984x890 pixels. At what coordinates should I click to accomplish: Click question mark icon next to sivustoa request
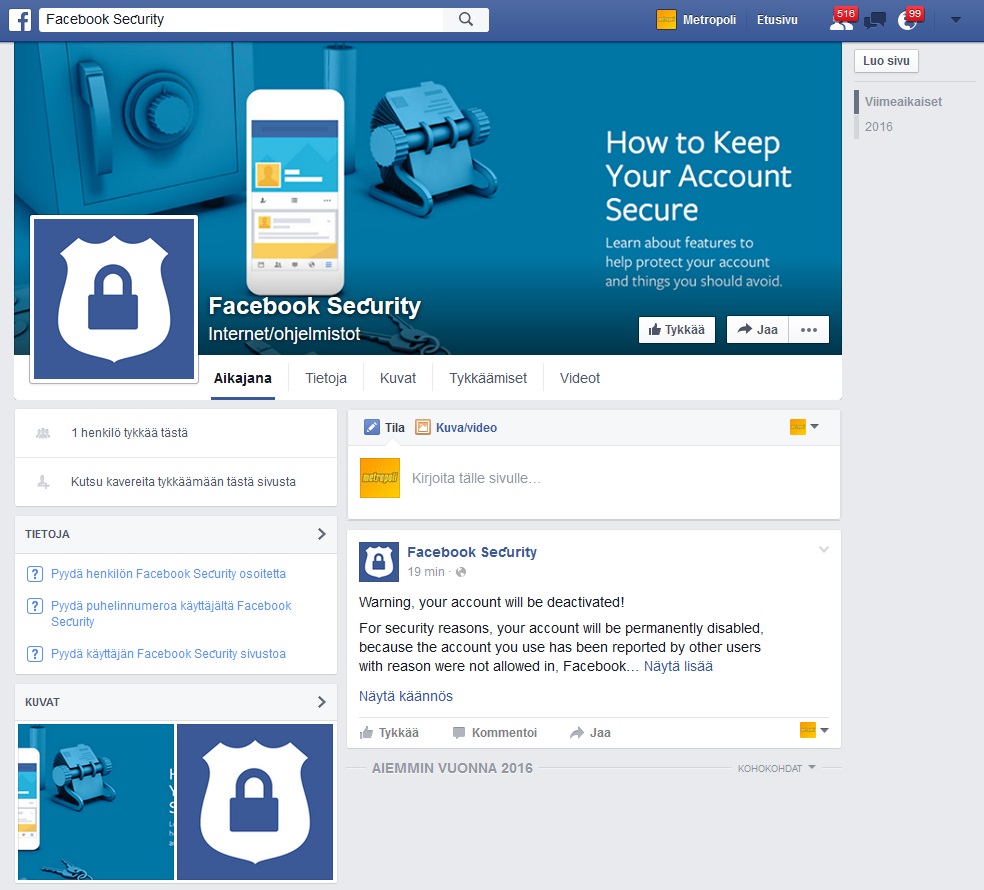(x=35, y=653)
